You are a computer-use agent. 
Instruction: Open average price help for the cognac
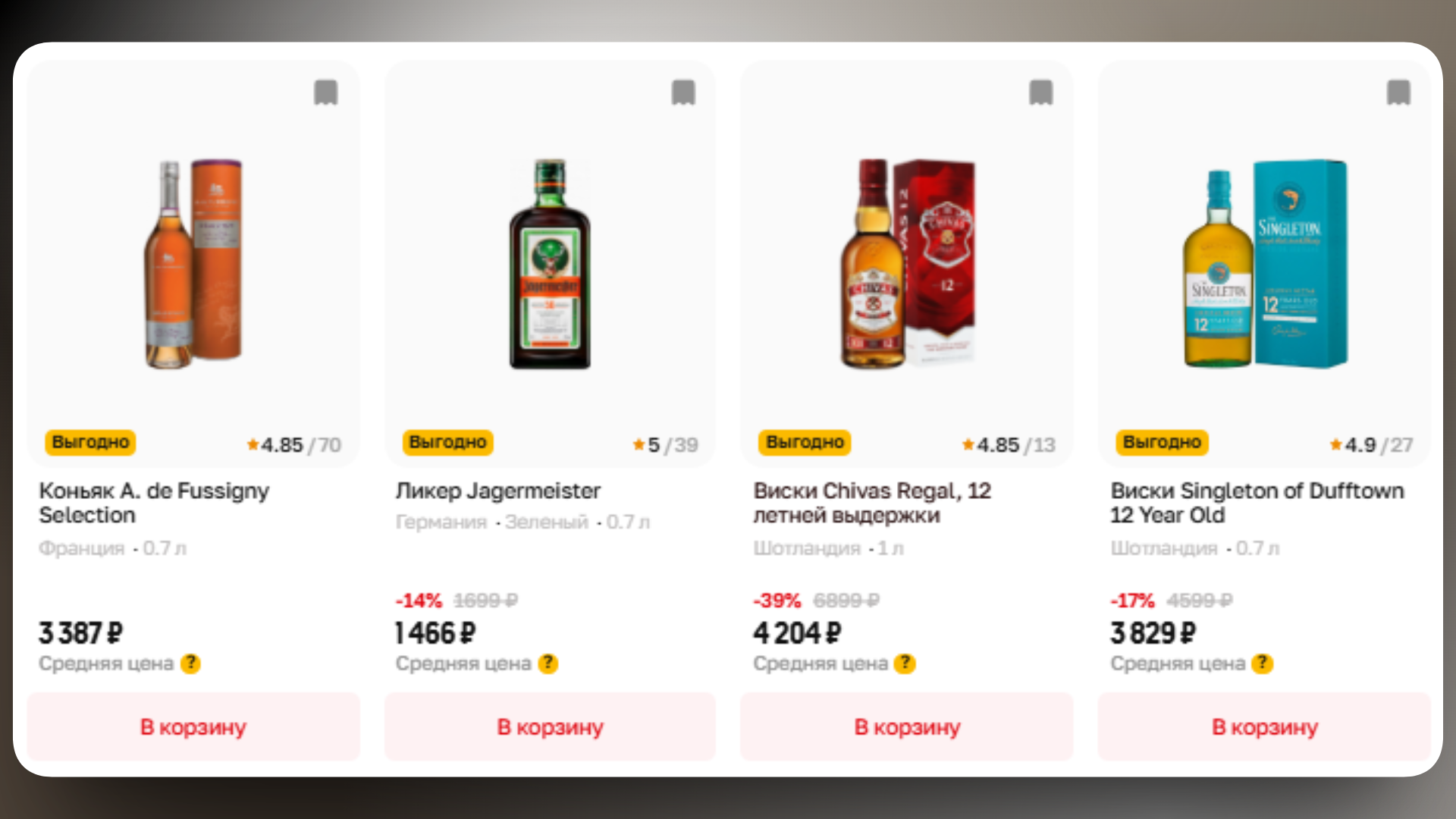click(190, 664)
